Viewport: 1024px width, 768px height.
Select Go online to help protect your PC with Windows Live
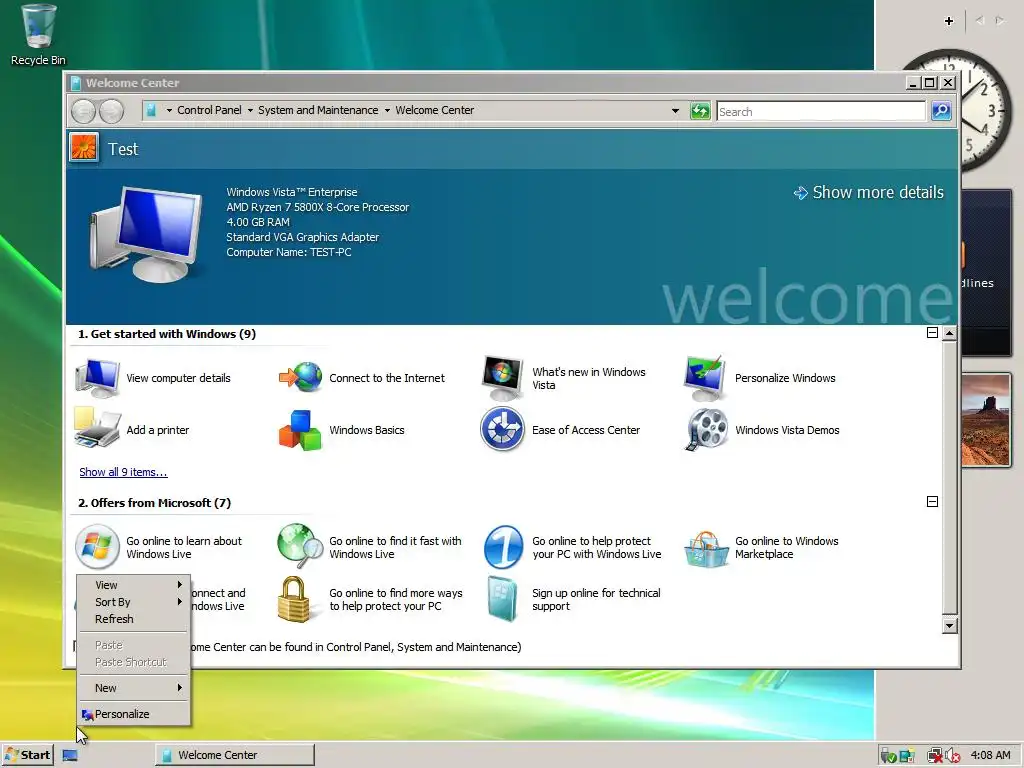(572, 547)
